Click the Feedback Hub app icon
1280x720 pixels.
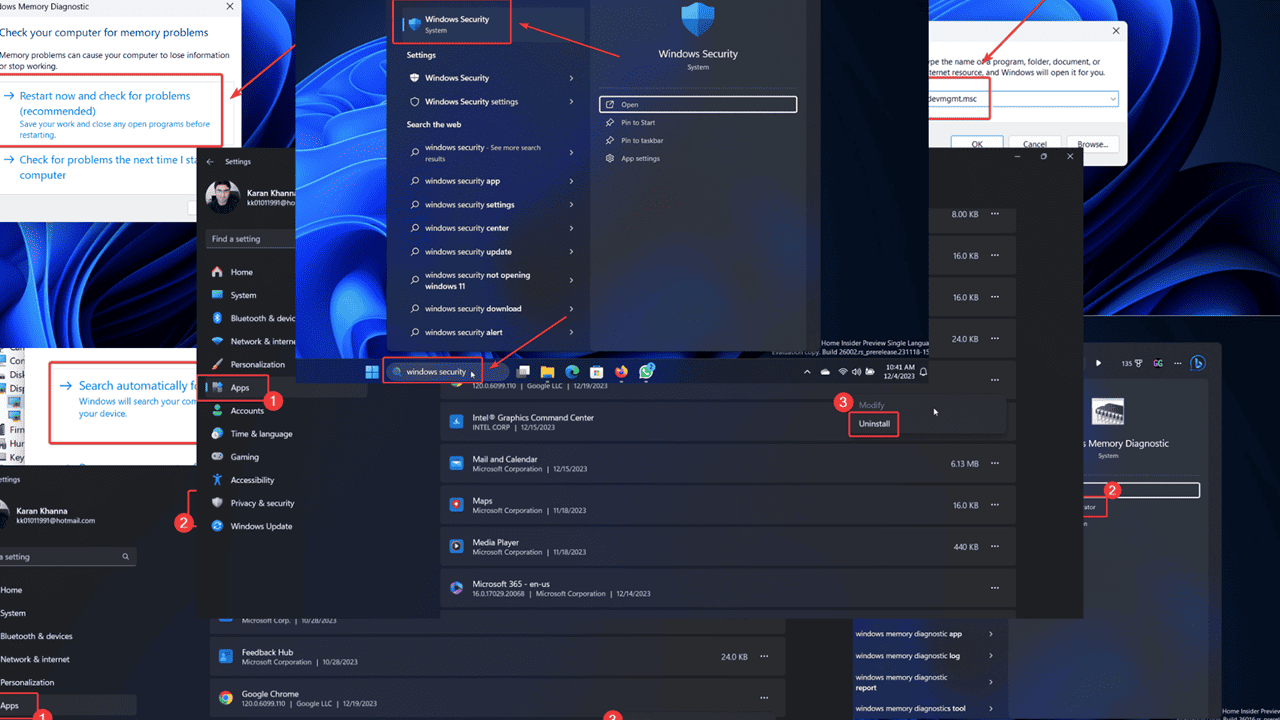click(226, 657)
